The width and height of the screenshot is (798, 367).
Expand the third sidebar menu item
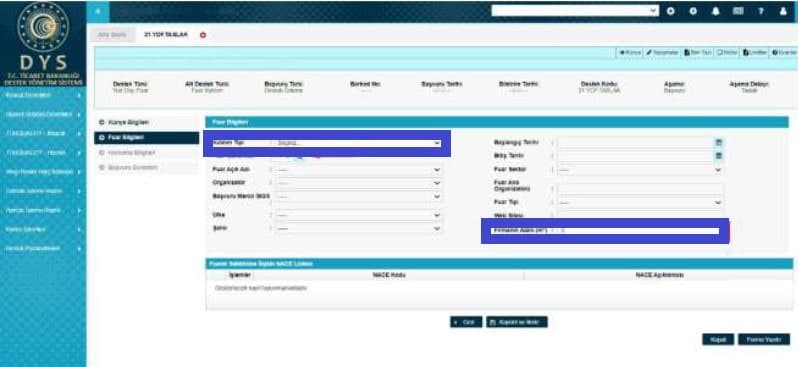click(x=43, y=134)
